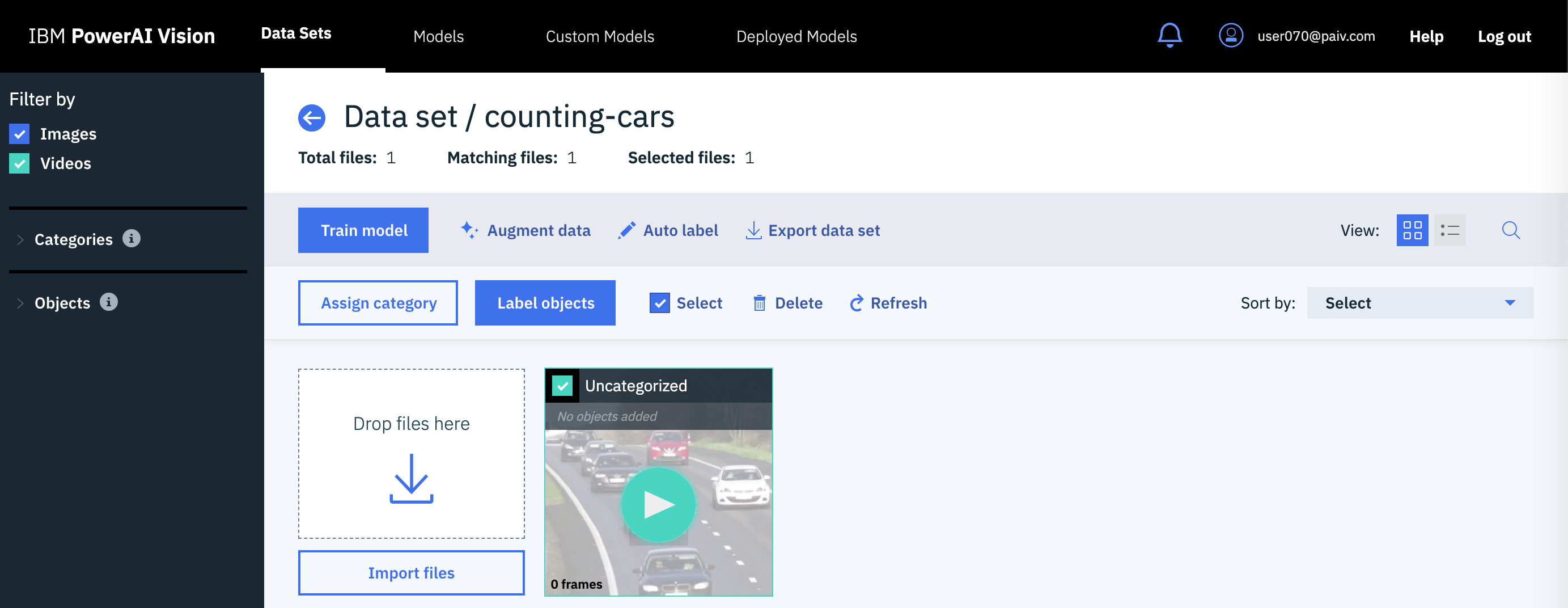Screen dimensions: 1568x608
Task: Click the Auto label pencil icon
Action: pyautogui.click(x=626, y=230)
